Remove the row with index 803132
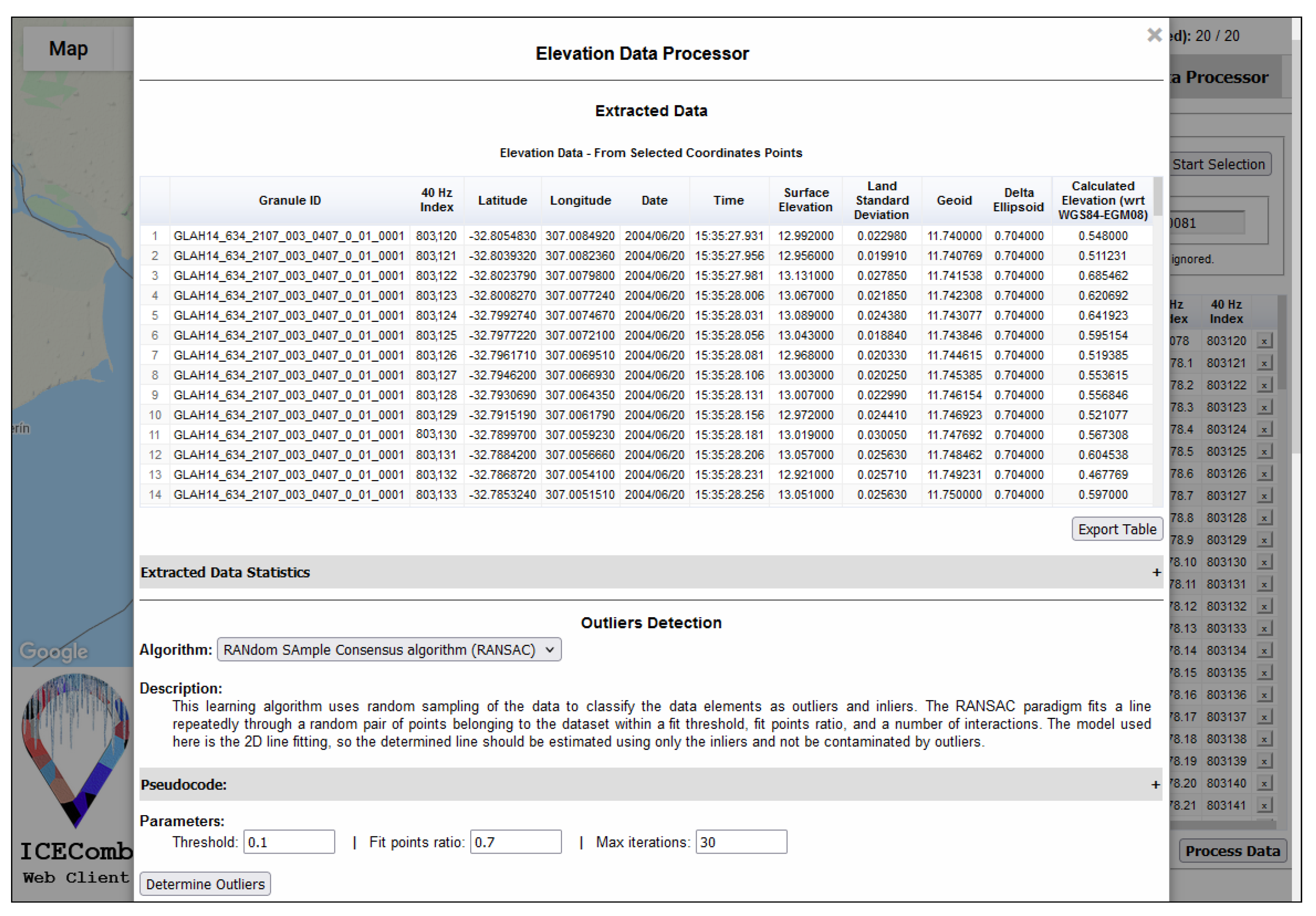The width and height of the screenshot is (1316, 916). pos(1264,607)
